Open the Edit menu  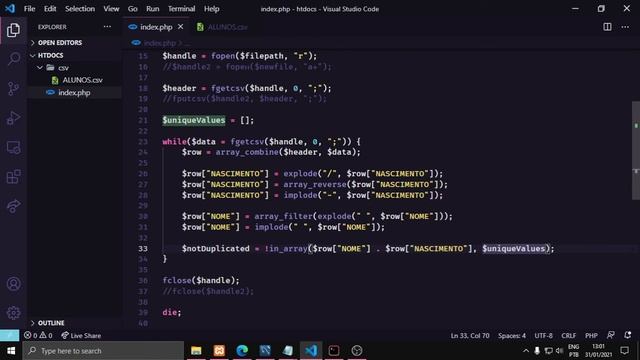tap(50, 9)
